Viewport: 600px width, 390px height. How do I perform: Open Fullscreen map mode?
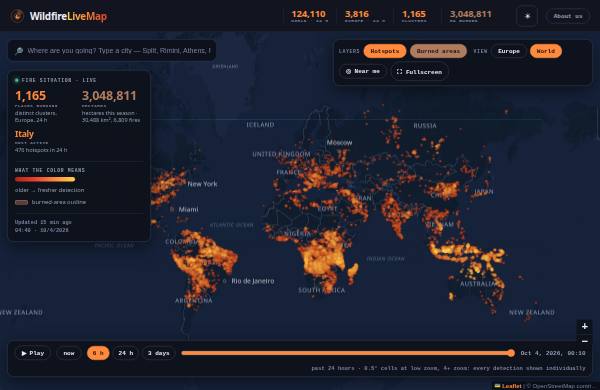pyautogui.click(x=419, y=72)
